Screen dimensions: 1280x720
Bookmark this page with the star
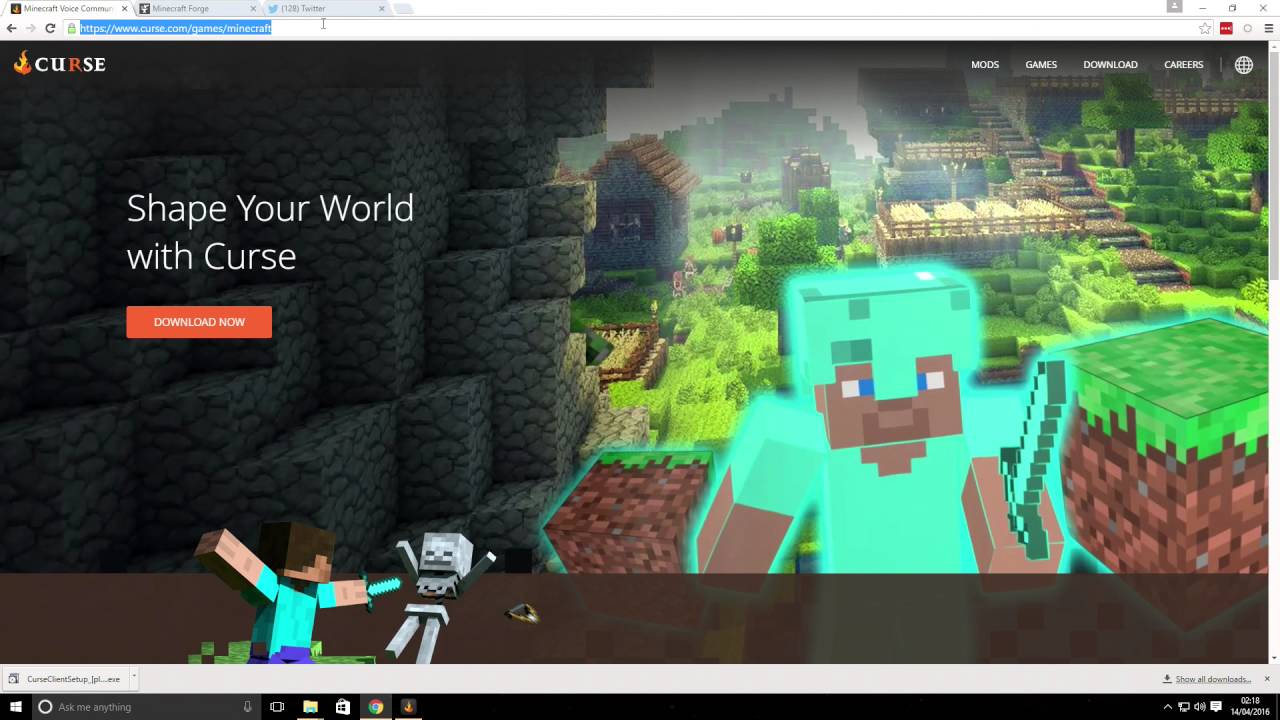(x=1205, y=28)
